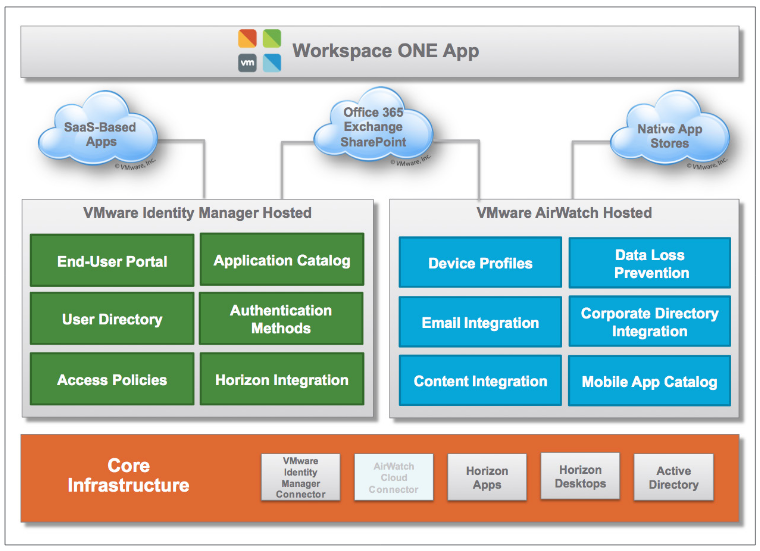Click the Active Directory box
Screen dimensions: 760x551
[674, 477]
